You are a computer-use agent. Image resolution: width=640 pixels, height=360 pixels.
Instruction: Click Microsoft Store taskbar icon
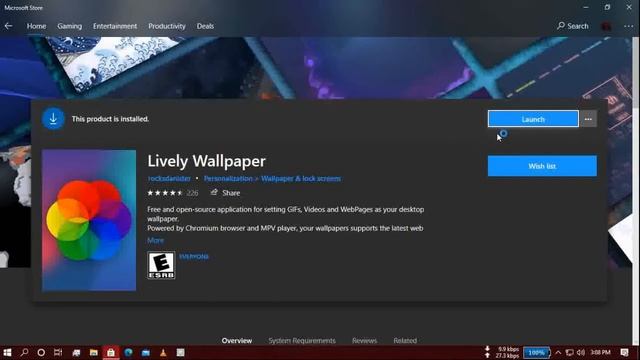pos(111,353)
